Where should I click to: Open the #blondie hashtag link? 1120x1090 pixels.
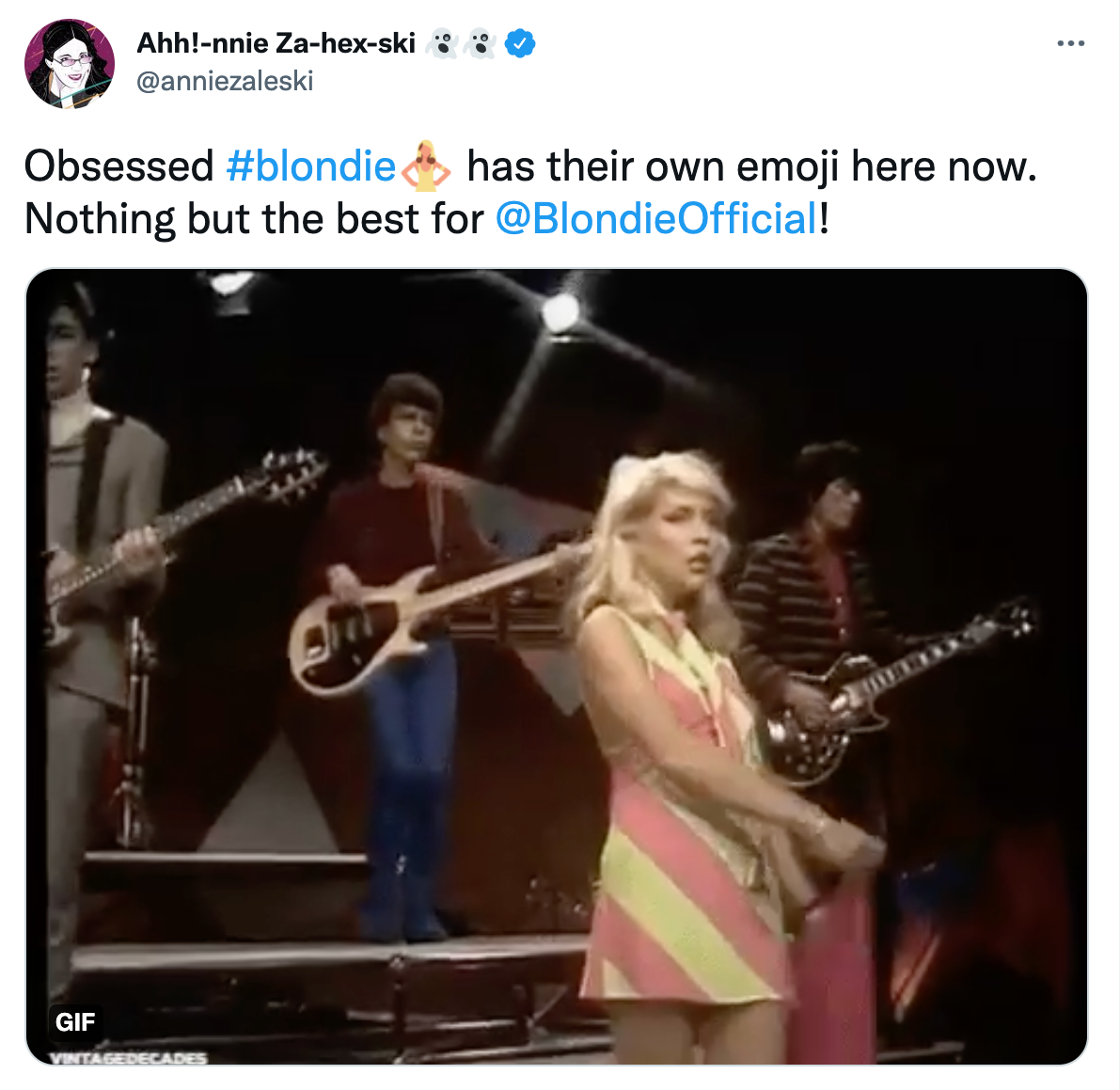tap(310, 166)
